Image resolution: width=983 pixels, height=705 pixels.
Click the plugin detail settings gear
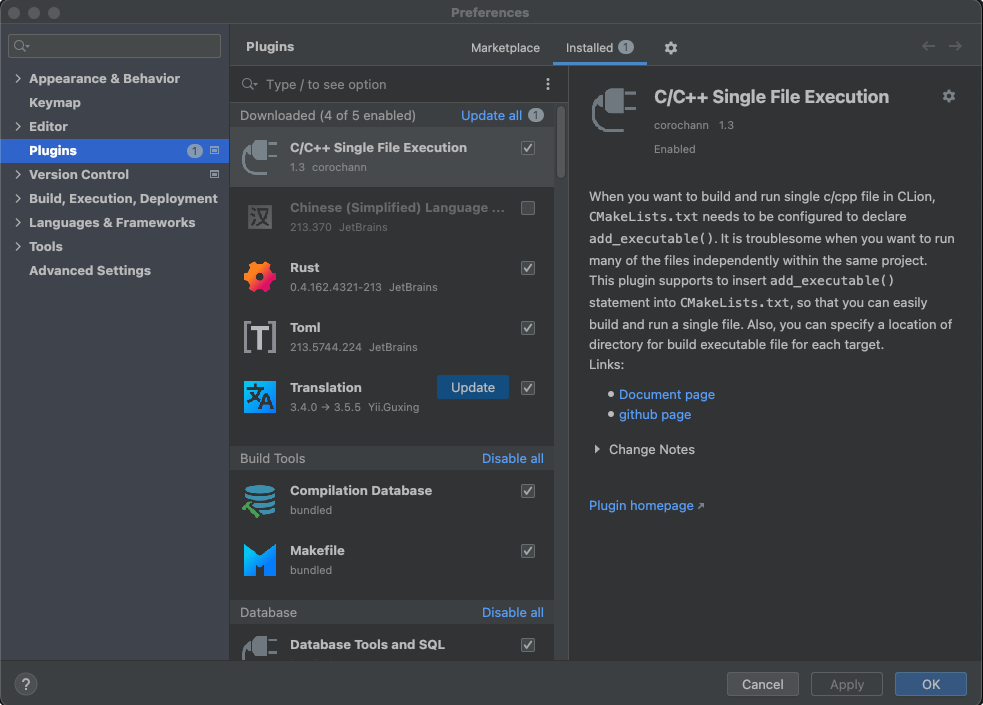[x=949, y=96]
